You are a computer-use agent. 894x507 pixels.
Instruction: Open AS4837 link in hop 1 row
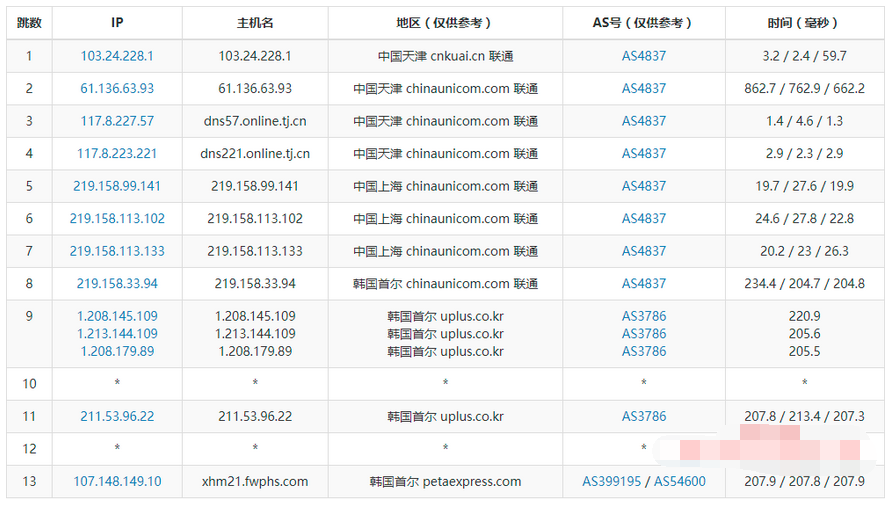point(644,56)
